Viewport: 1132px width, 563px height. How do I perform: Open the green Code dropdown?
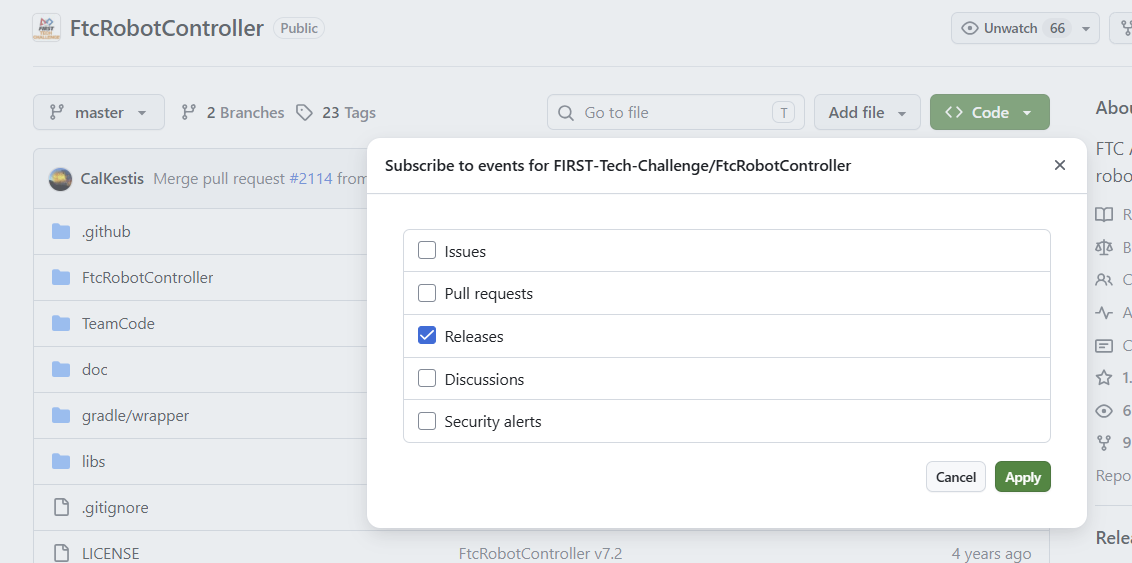990,113
